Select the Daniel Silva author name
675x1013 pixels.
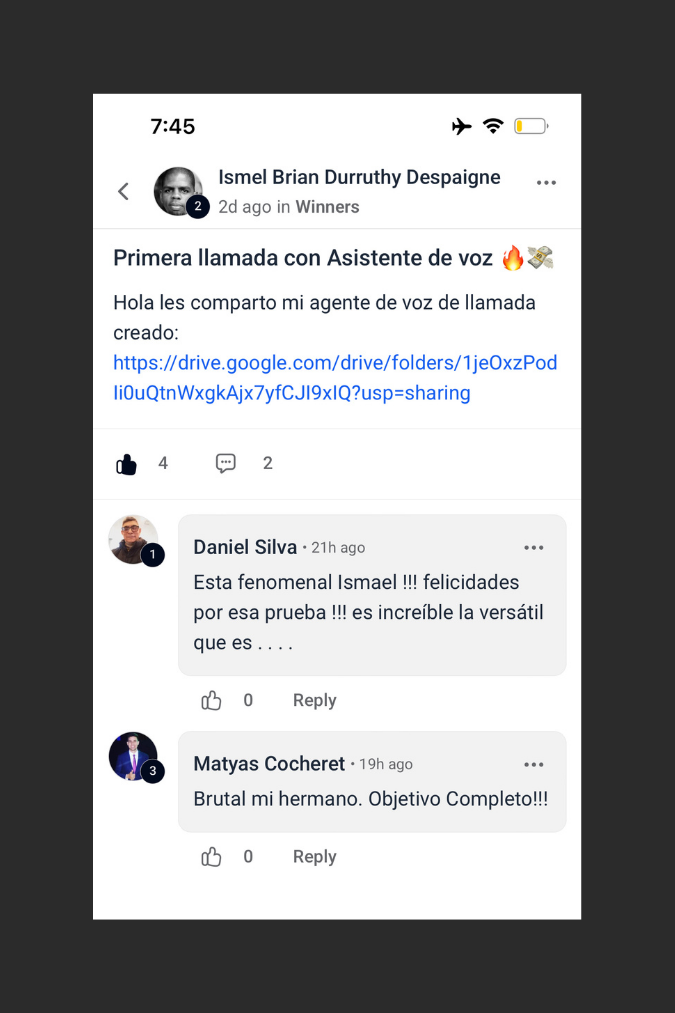245,547
